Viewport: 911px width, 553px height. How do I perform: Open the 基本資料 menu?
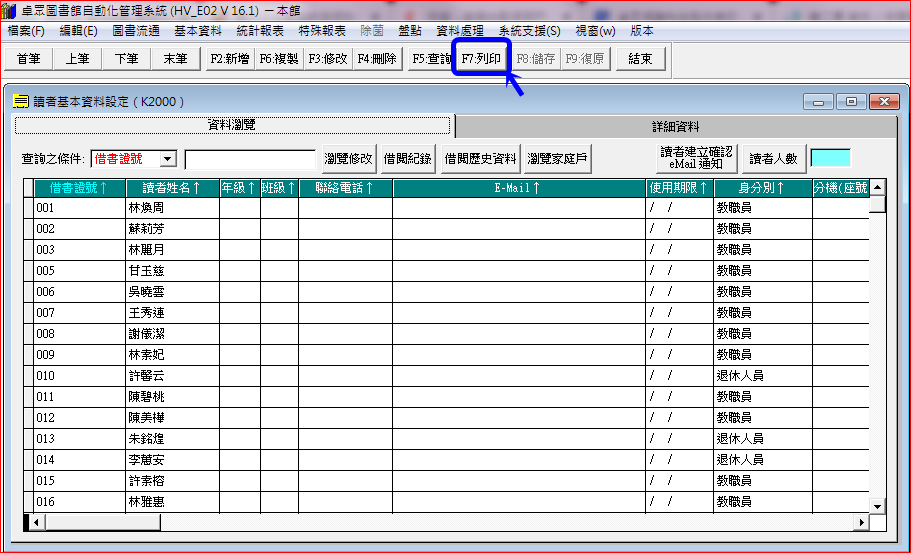point(198,31)
